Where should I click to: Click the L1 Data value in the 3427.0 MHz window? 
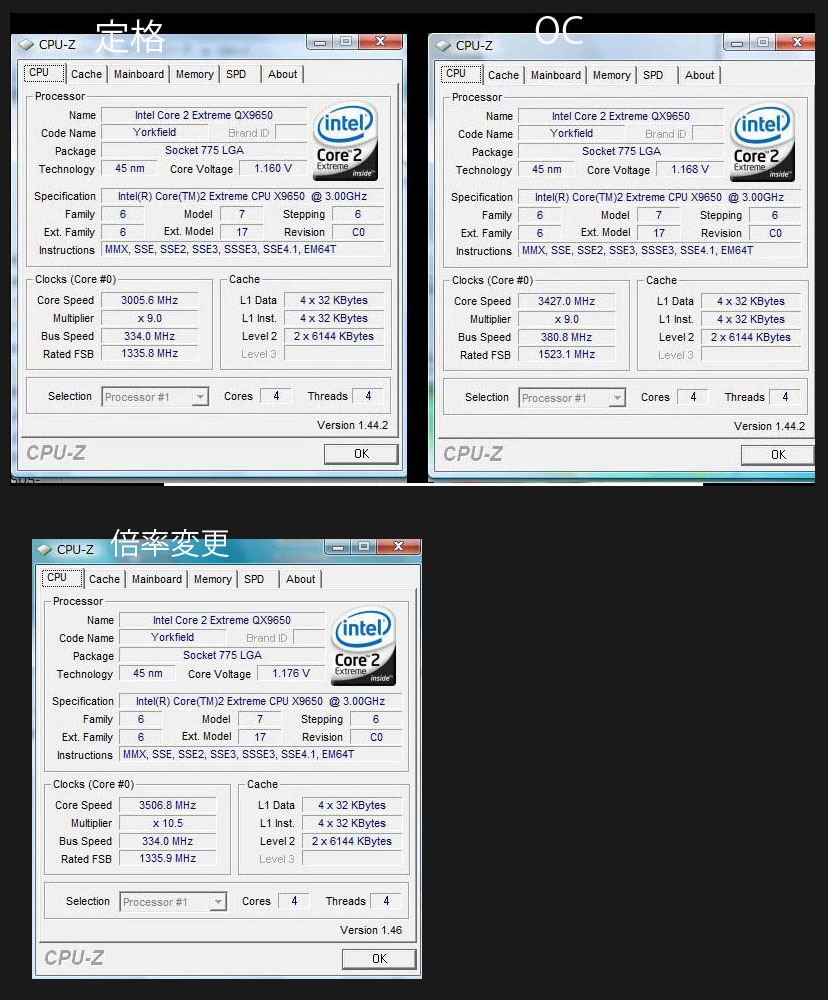pyautogui.click(x=751, y=302)
